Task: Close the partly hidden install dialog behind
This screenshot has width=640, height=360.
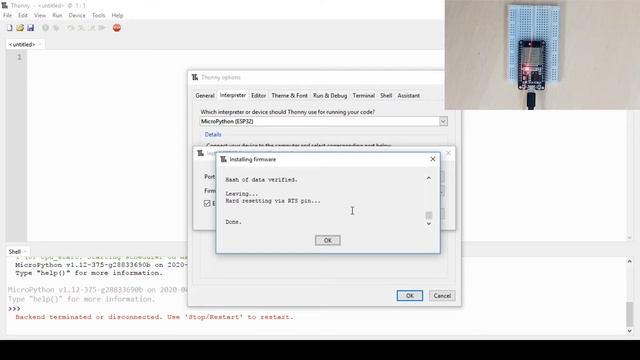Action: click(448, 153)
